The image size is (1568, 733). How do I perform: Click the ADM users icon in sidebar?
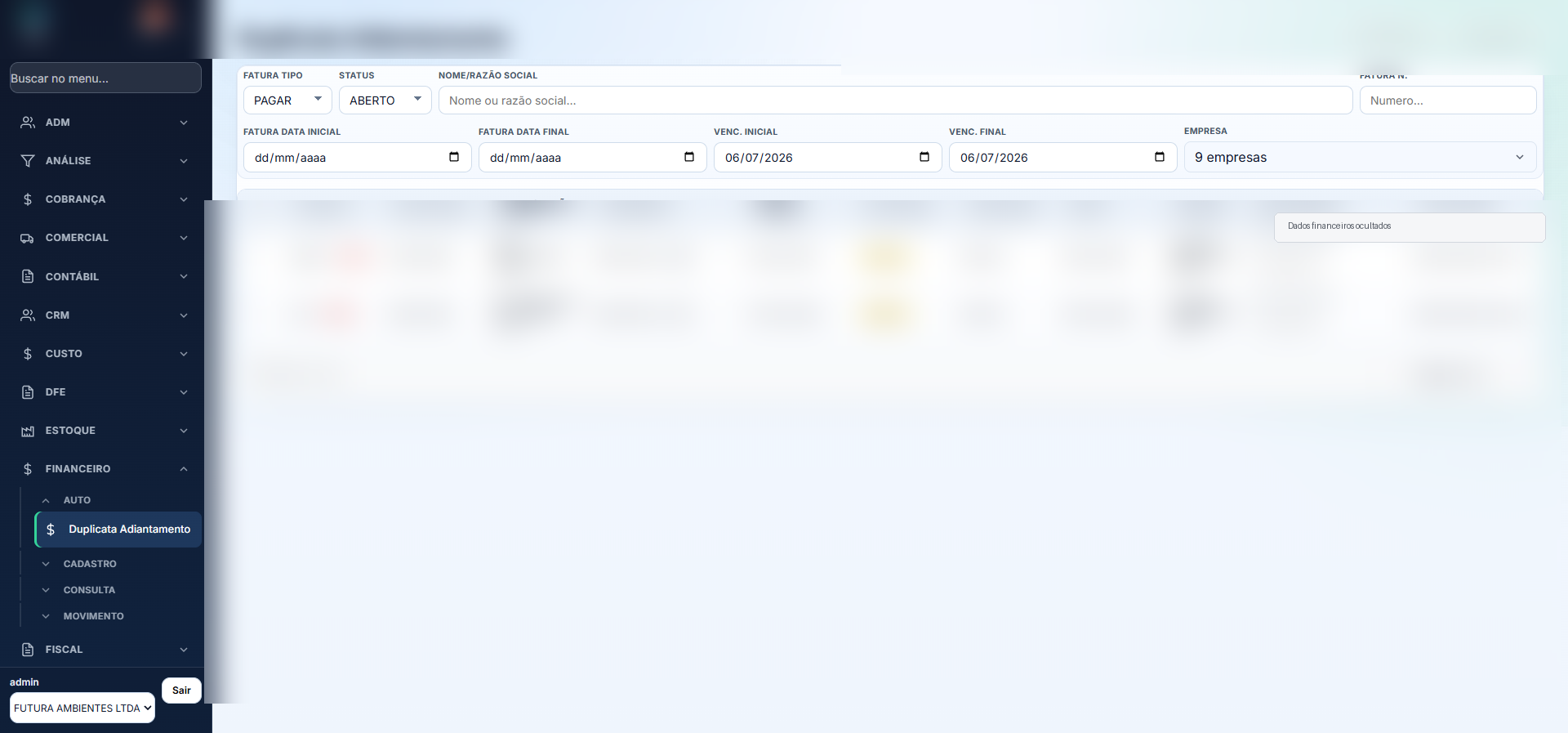tap(28, 123)
